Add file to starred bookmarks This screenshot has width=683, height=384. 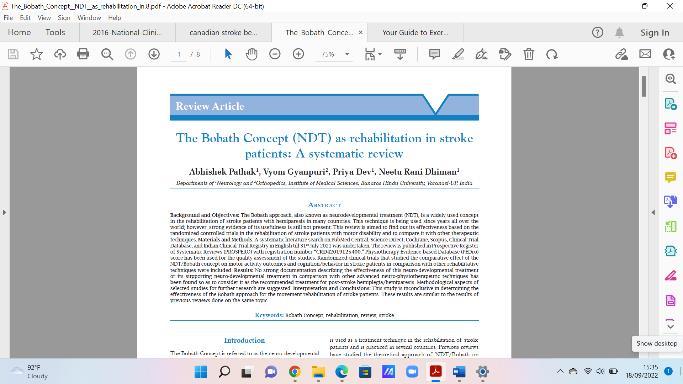[x=37, y=54]
